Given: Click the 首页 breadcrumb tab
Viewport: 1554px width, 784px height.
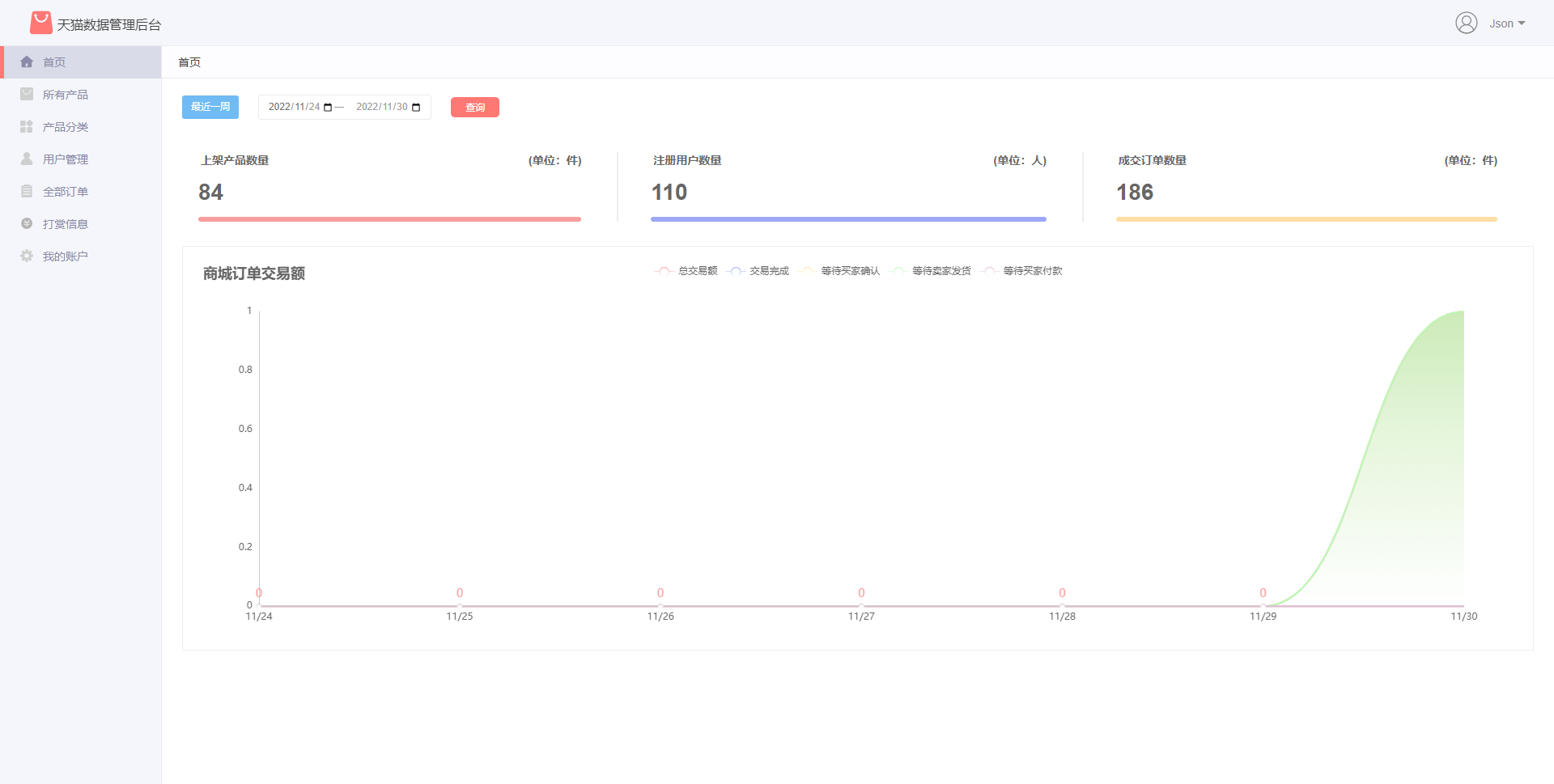Looking at the screenshot, I should pos(189,62).
